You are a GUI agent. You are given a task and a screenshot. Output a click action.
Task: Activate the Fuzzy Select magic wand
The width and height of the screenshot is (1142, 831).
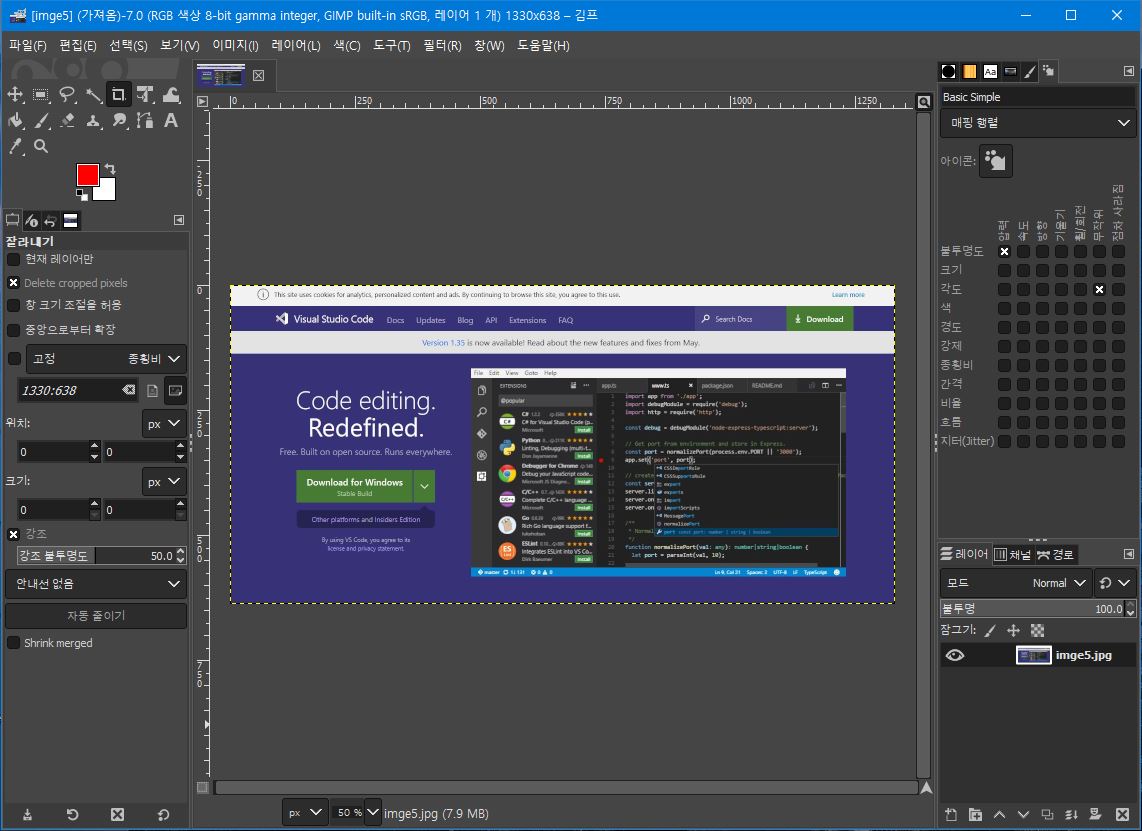pos(93,95)
